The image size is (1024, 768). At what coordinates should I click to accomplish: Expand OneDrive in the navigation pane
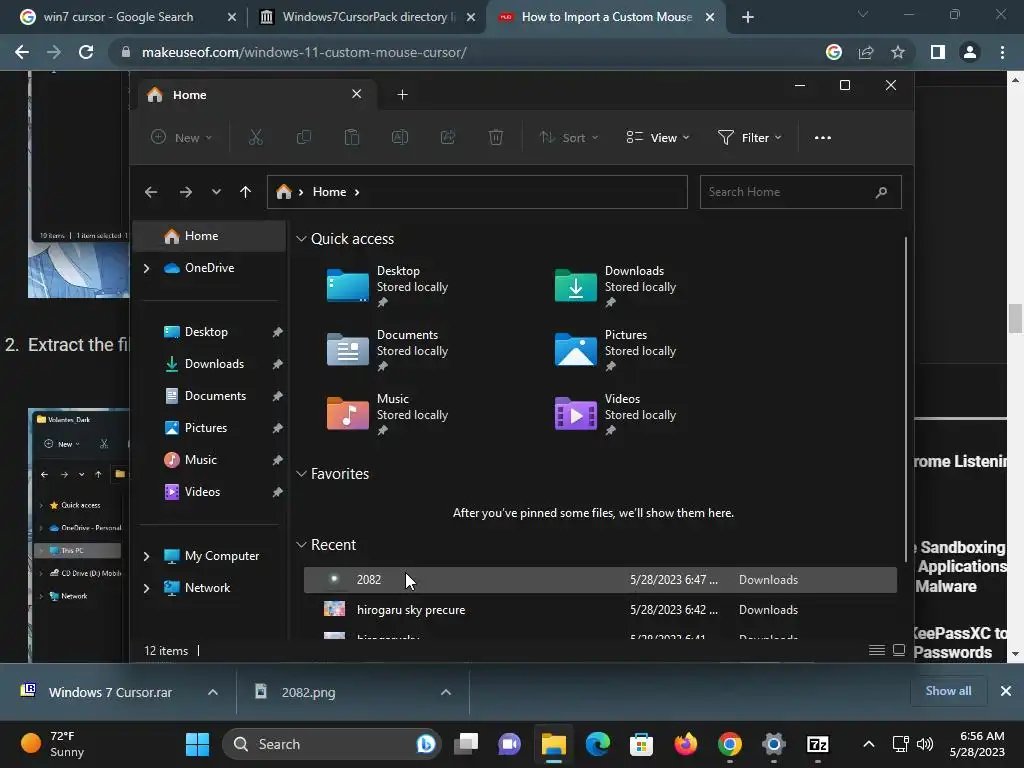pyautogui.click(x=146, y=268)
